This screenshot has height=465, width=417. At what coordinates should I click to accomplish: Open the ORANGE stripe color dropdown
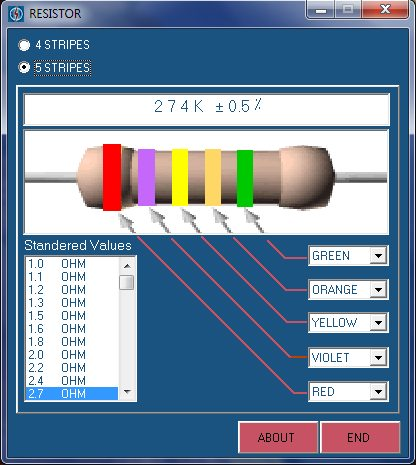(x=378, y=290)
